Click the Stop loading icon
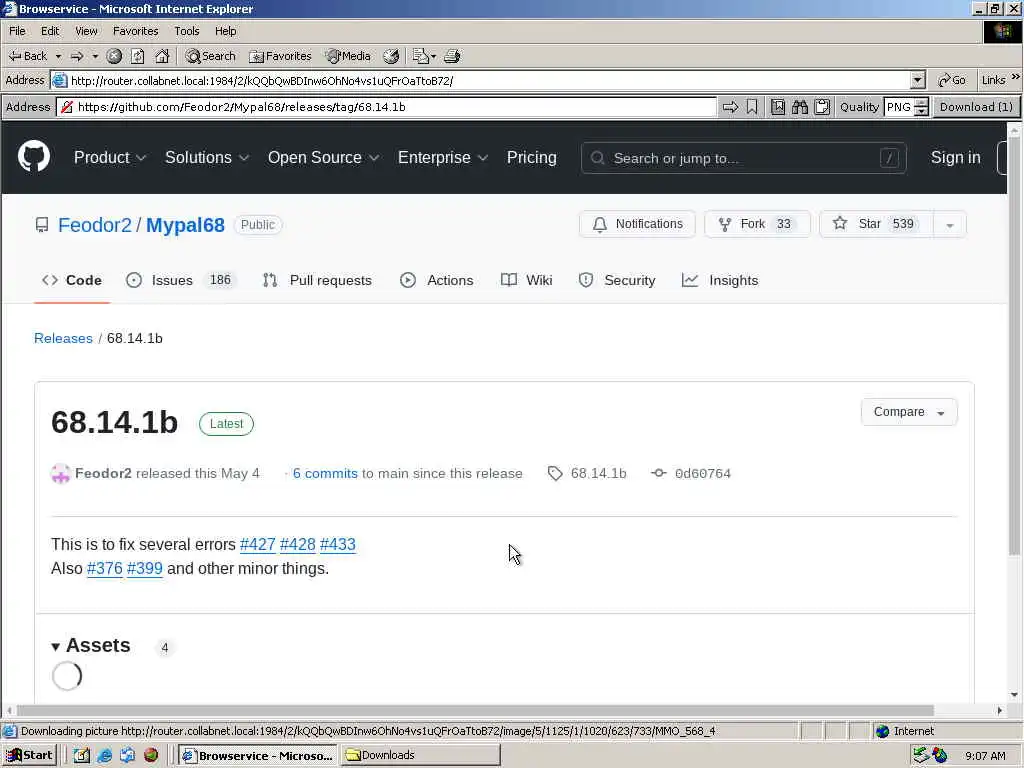 coord(114,56)
